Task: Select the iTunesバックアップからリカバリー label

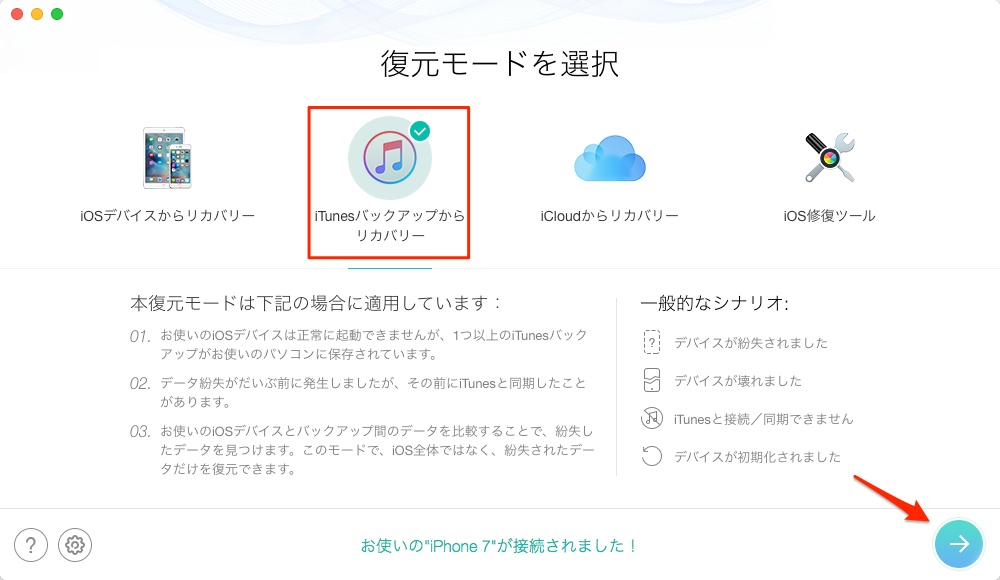Action: [x=390, y=226]
